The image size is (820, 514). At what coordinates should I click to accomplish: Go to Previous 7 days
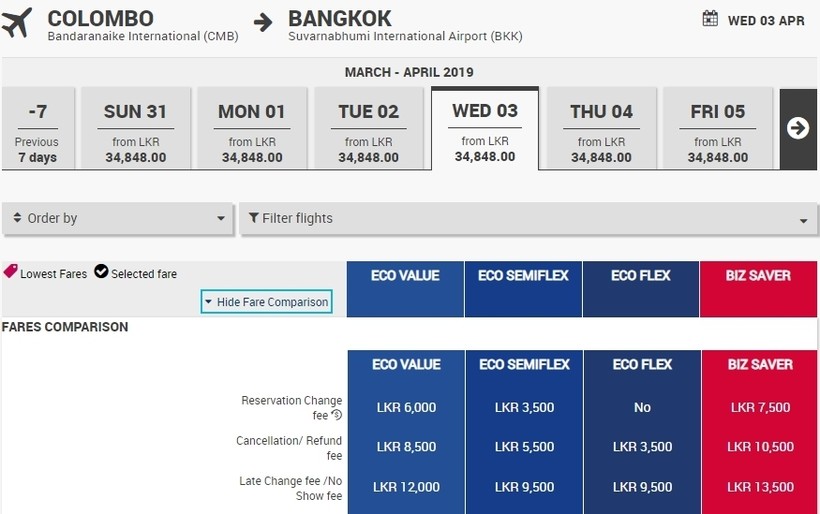pos(37,130)
